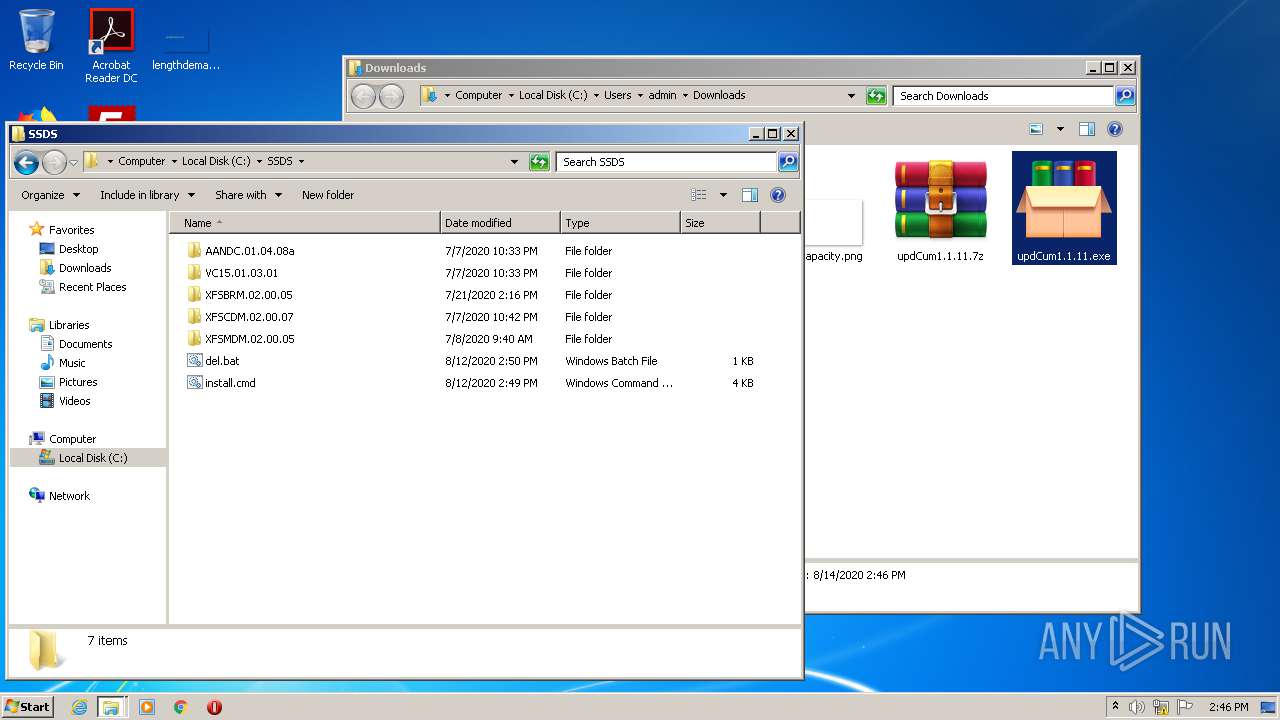The height and width of the screenshot is (720, 1280).
Task: Select XFSMDM.02.00.05 folder
Action: [249, 339]
